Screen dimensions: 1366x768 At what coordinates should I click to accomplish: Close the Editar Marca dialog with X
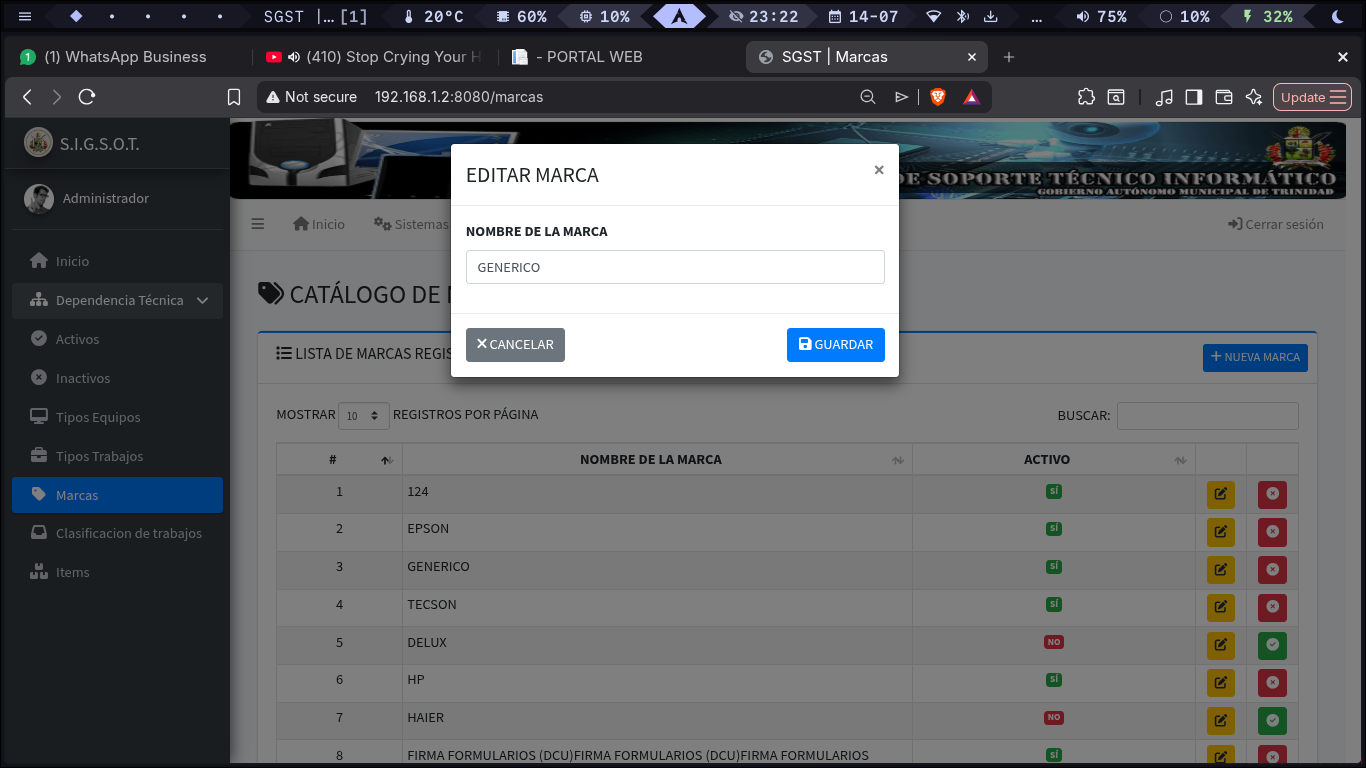pos(879,170)
